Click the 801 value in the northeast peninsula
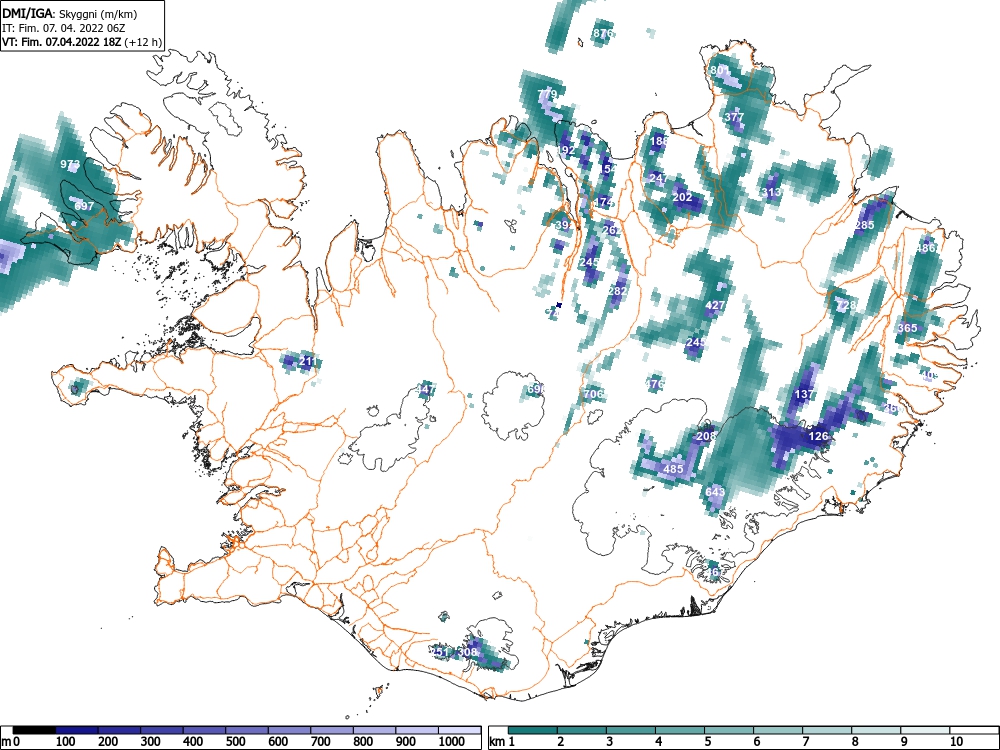Screen dimensions: 1000x750 (719, 70)
